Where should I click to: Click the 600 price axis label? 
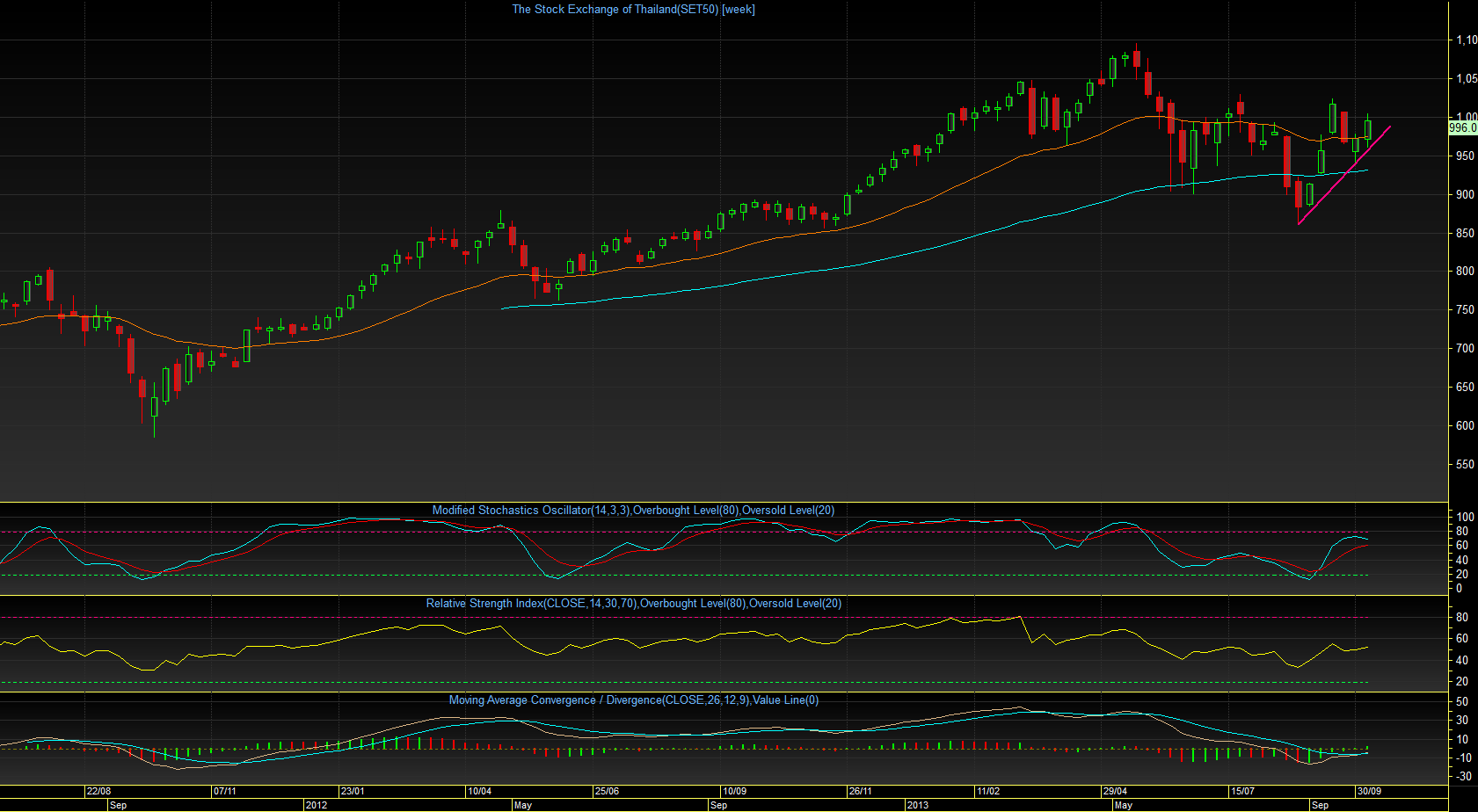click(1465, 426)
